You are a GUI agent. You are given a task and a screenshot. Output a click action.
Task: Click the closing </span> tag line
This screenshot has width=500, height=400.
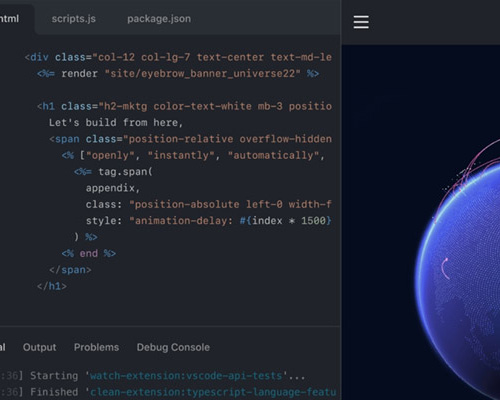(x=70, y=270)
